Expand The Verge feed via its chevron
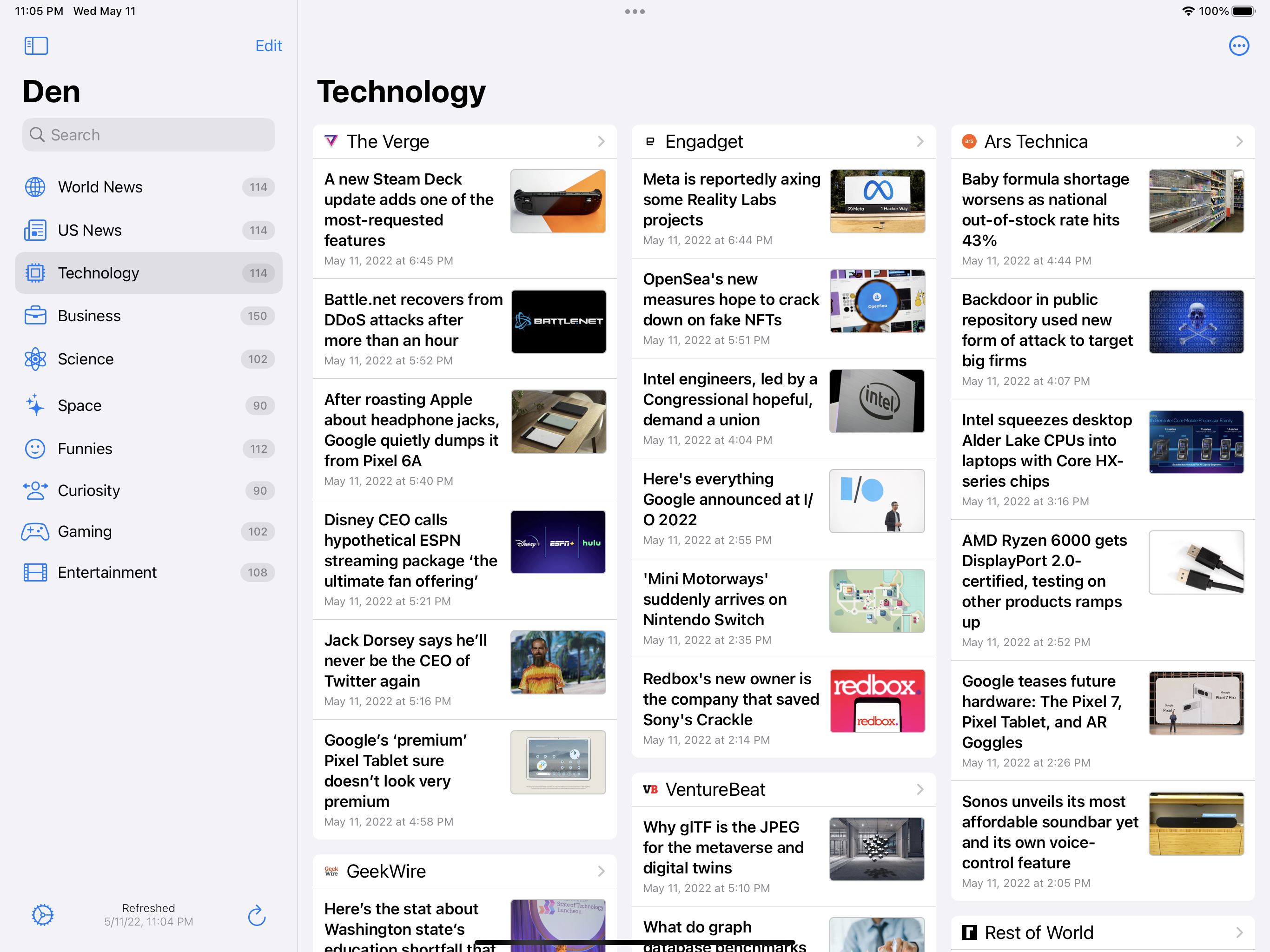 (601, 141)
